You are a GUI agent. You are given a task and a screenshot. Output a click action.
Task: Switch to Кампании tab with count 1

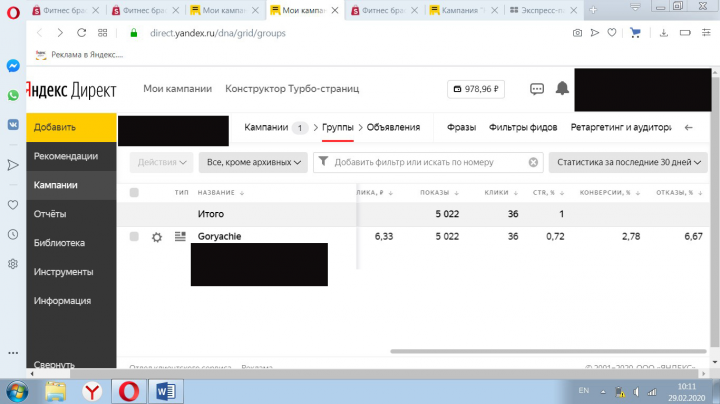click(x=276, y=128)
